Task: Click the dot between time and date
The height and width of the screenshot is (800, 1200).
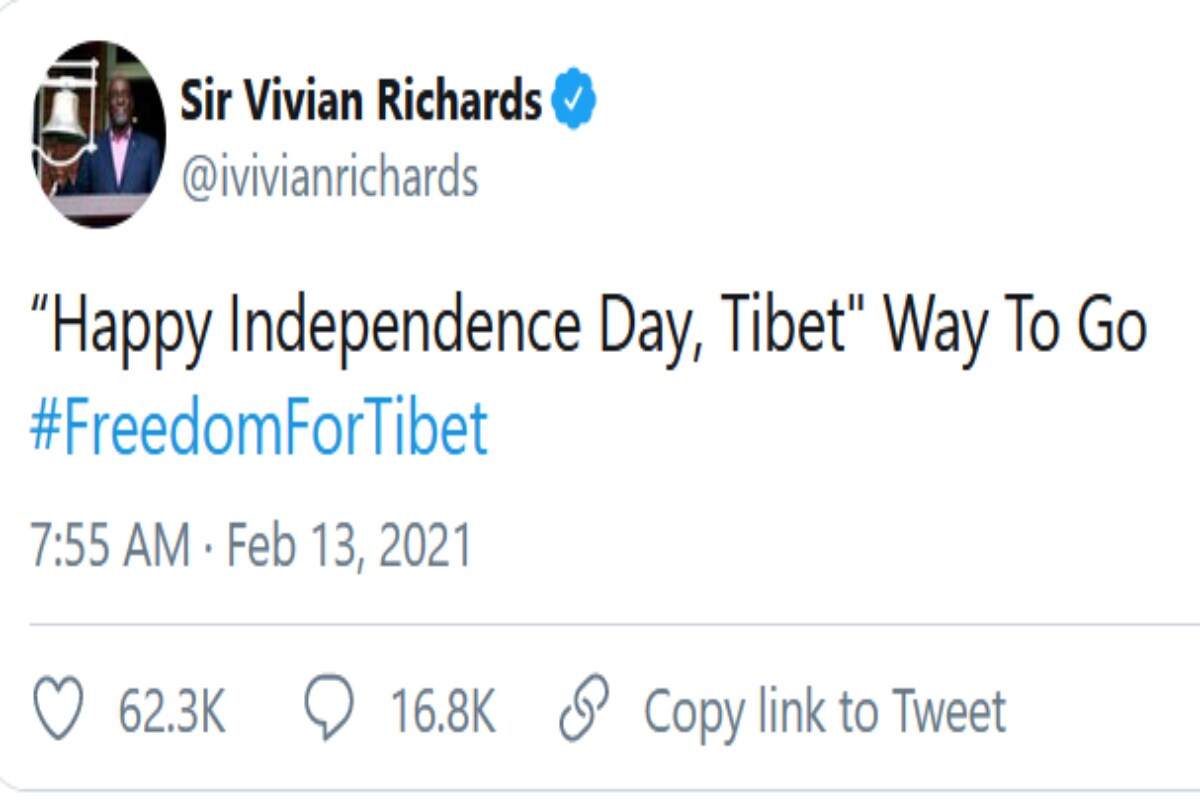Action: [208, 548]
